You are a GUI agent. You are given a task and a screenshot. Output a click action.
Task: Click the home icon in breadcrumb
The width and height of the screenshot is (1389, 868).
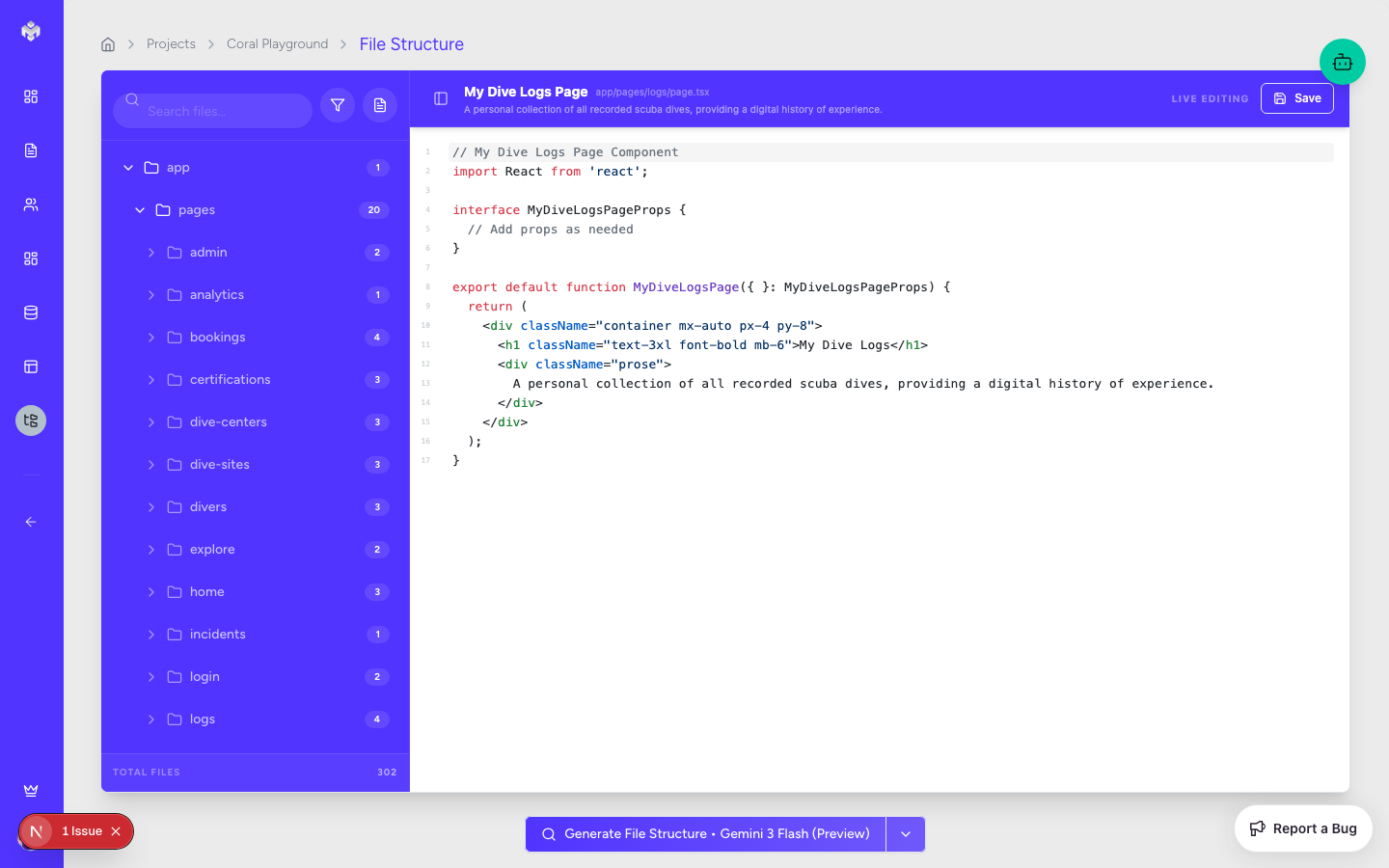tap(108, 44)
